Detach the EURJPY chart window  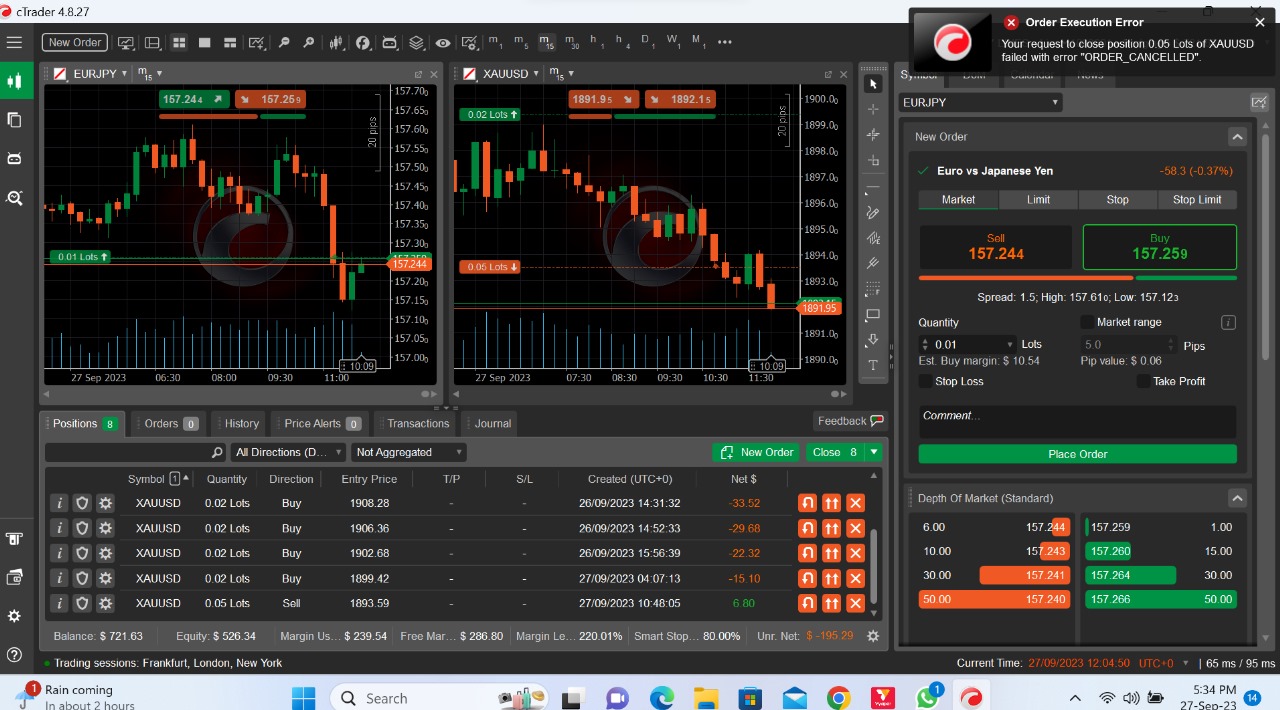coord(418,74)
